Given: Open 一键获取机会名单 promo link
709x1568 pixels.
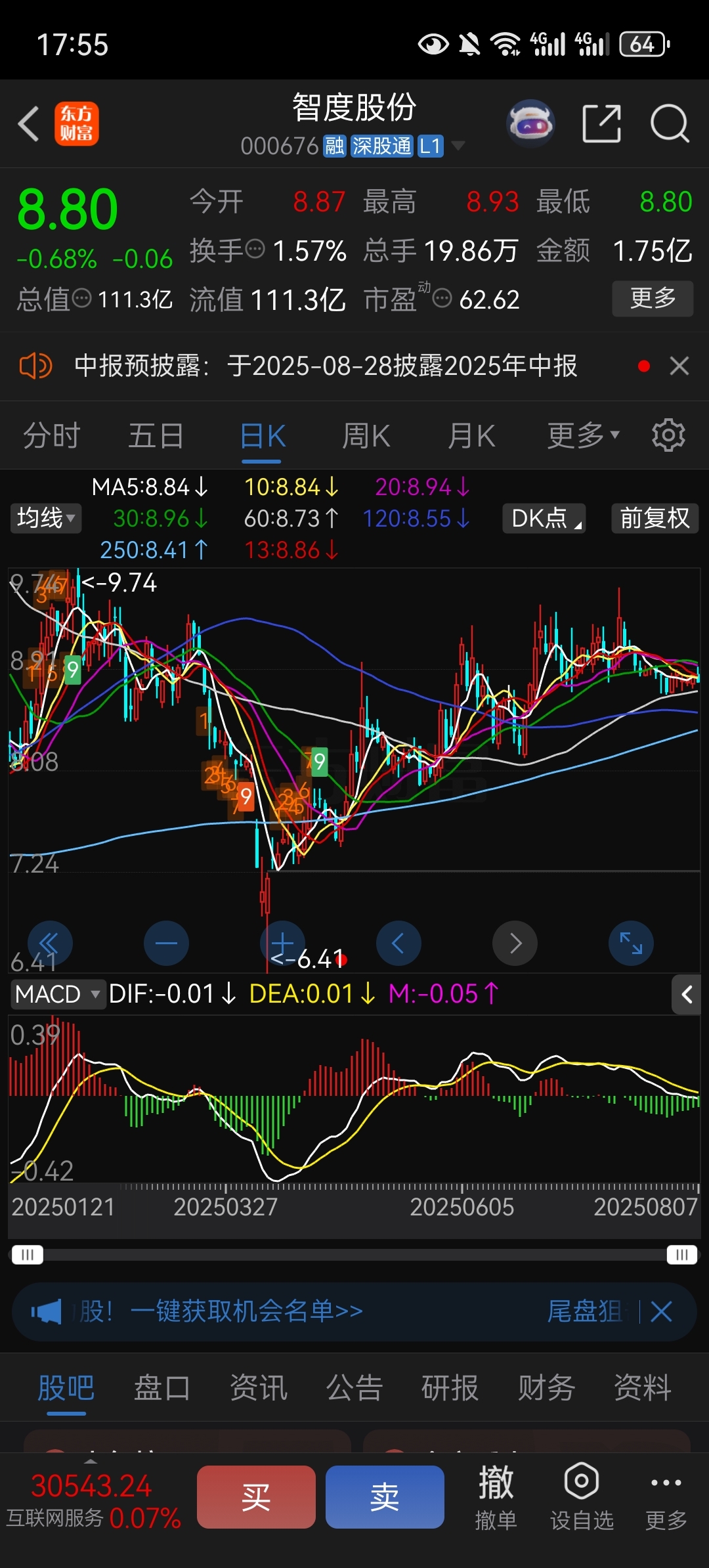Looking at the screenshot, I should pyautogui.click(x=247, y=1312).
